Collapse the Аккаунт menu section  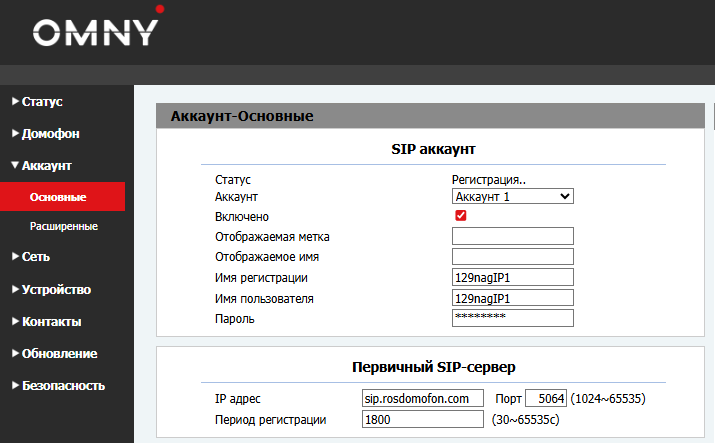(46, 166)
